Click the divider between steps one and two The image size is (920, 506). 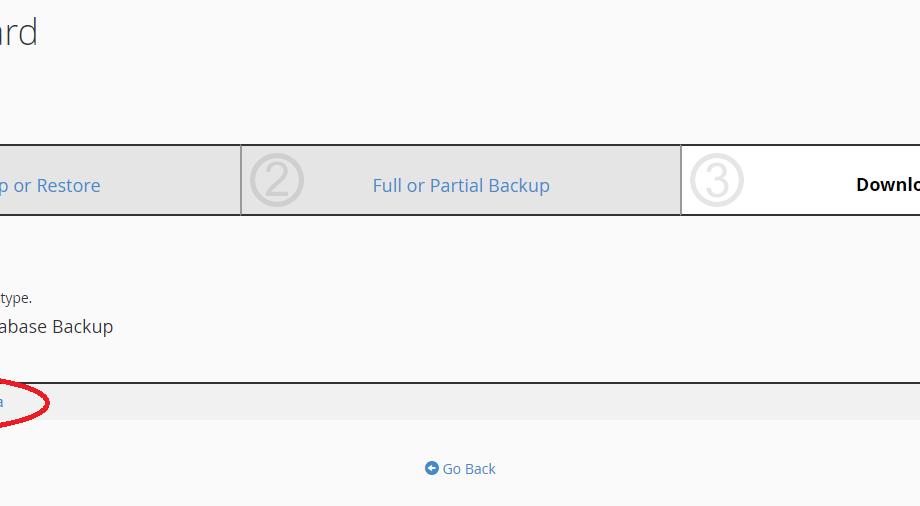[x=241, y=180]
